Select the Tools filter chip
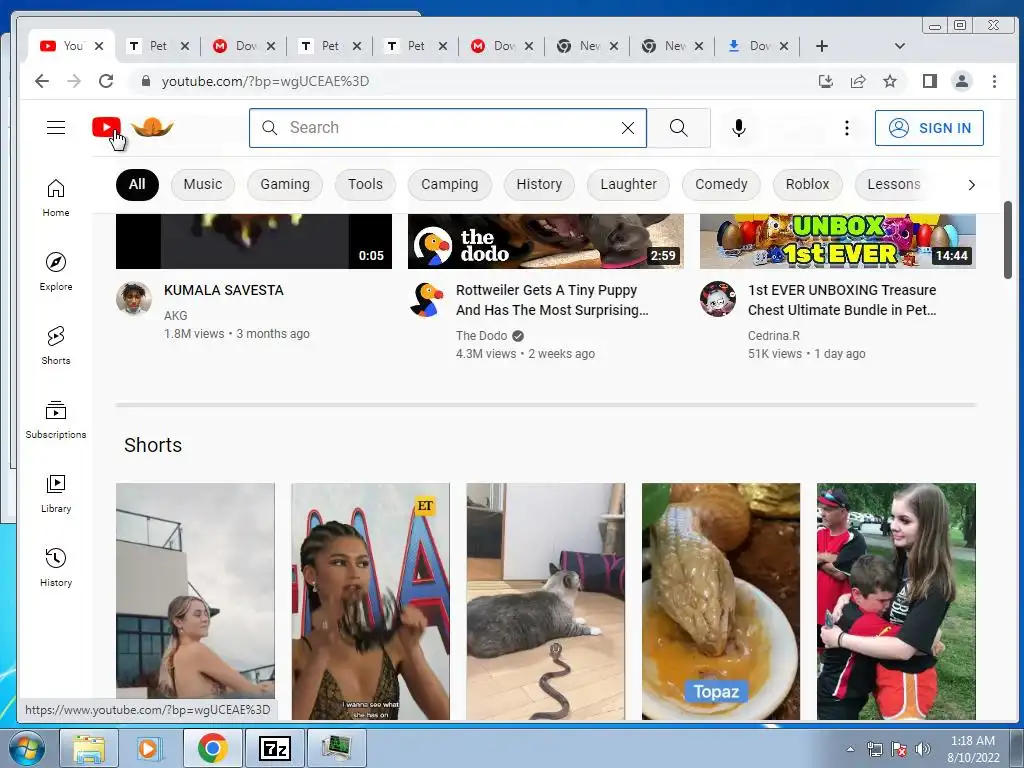1024x768 pixels. tap(365, 184)
